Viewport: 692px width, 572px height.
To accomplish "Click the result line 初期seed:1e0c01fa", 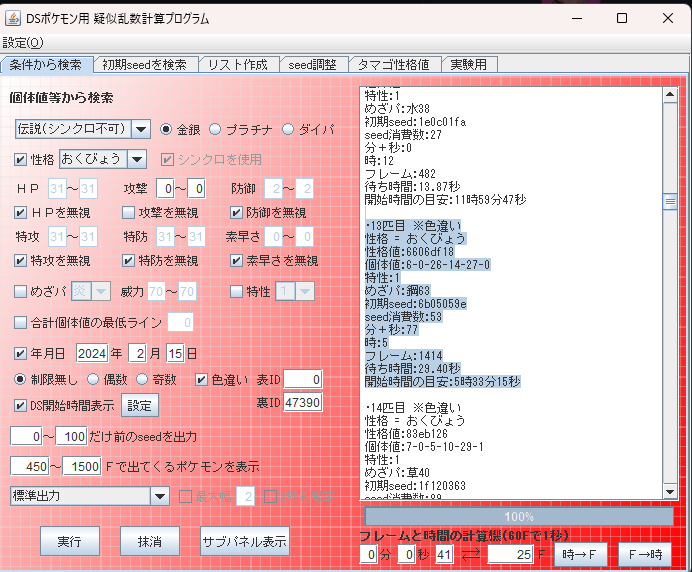I will 415,121.
